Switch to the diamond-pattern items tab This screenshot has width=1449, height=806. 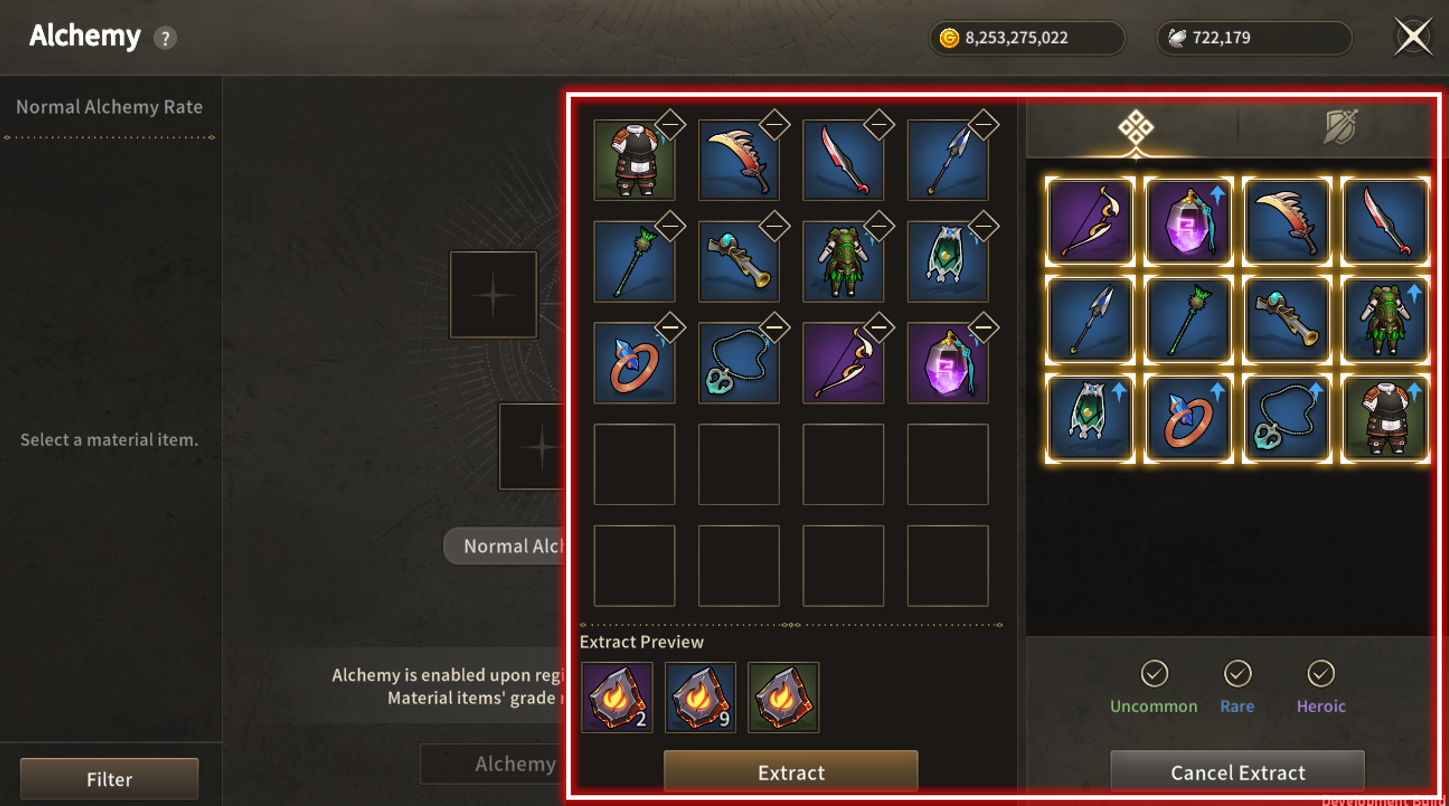(x=1135, y=129)
